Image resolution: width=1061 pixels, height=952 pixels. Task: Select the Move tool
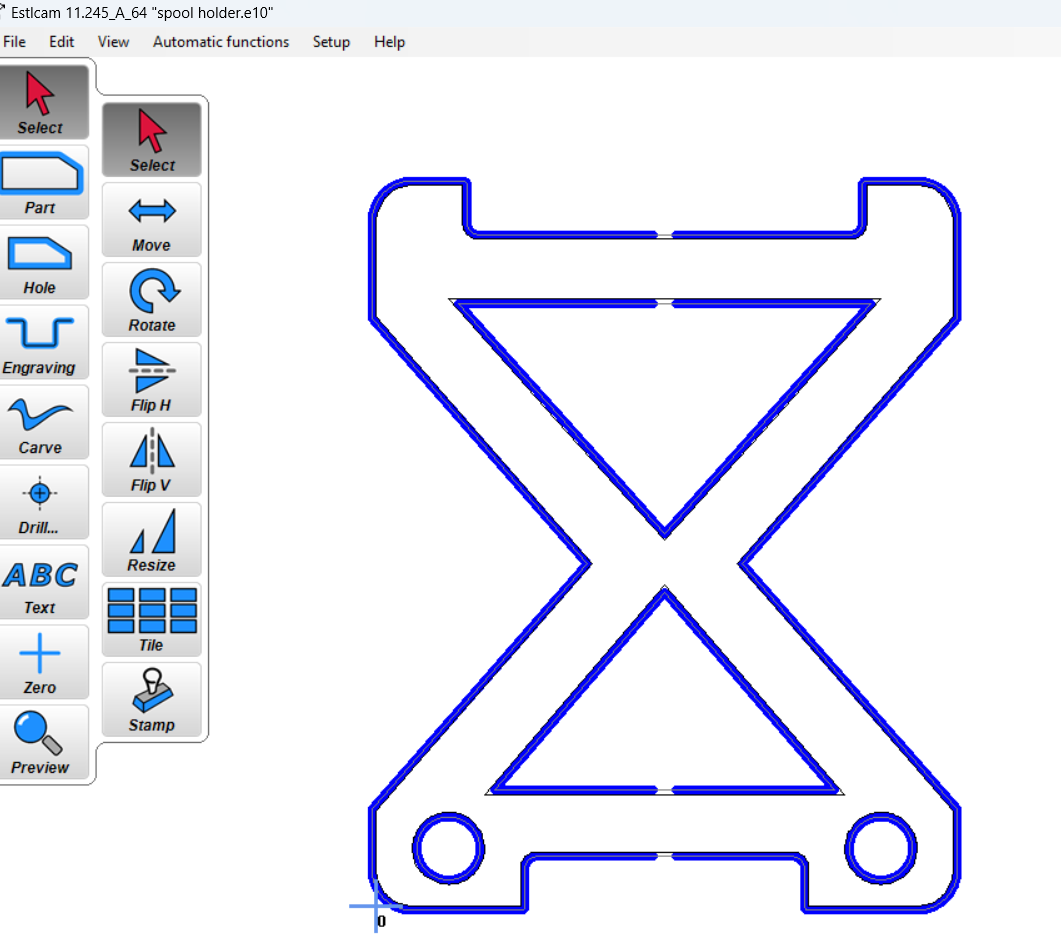click(152, 220)
